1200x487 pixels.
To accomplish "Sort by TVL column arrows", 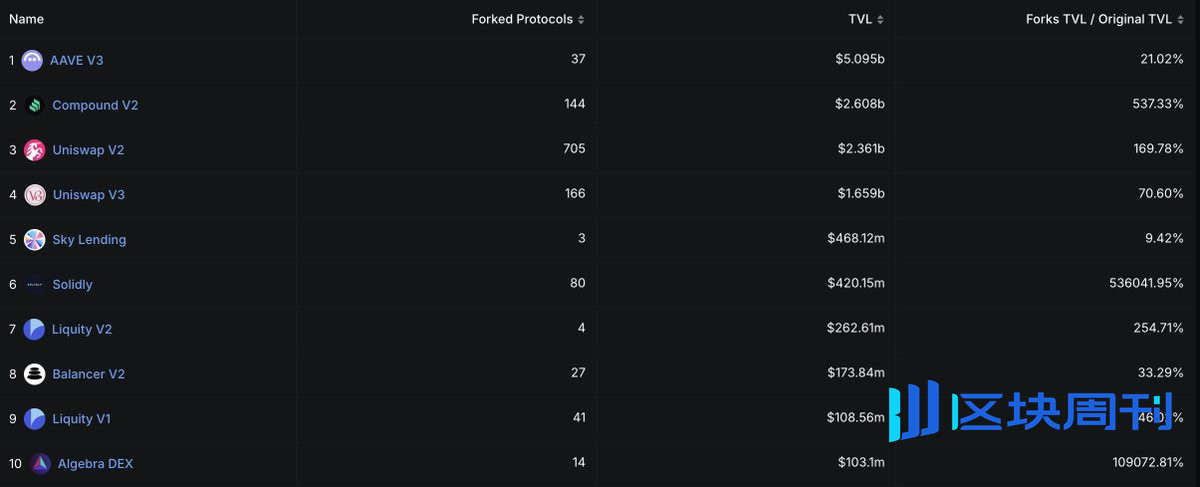I will click(880, 20).
